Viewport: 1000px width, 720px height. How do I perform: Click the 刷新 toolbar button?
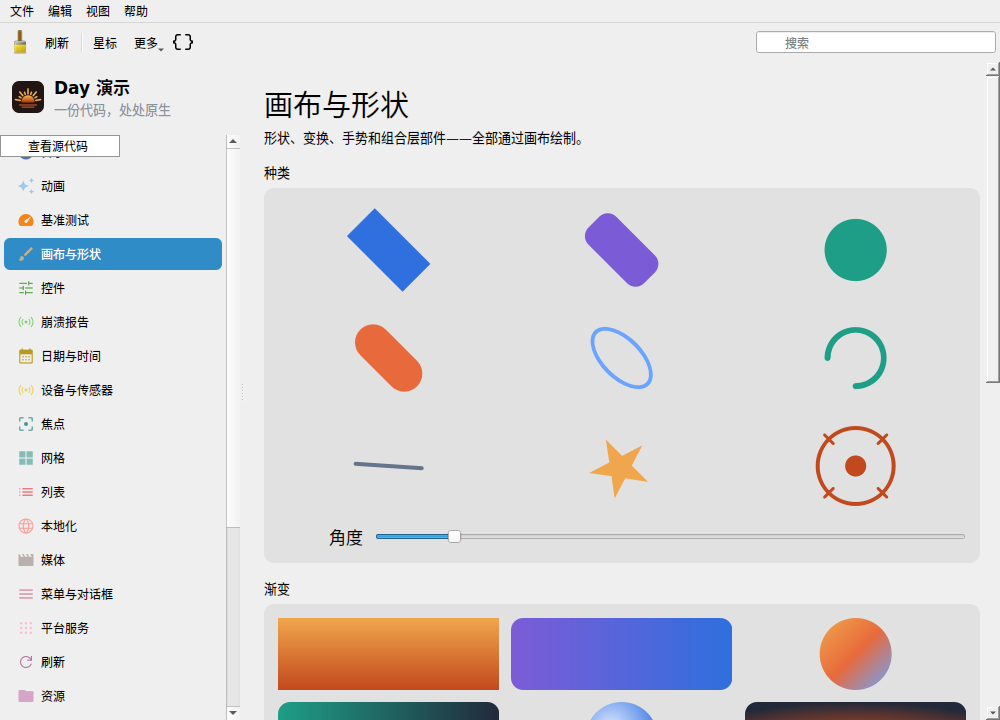(x=57, y=43)
